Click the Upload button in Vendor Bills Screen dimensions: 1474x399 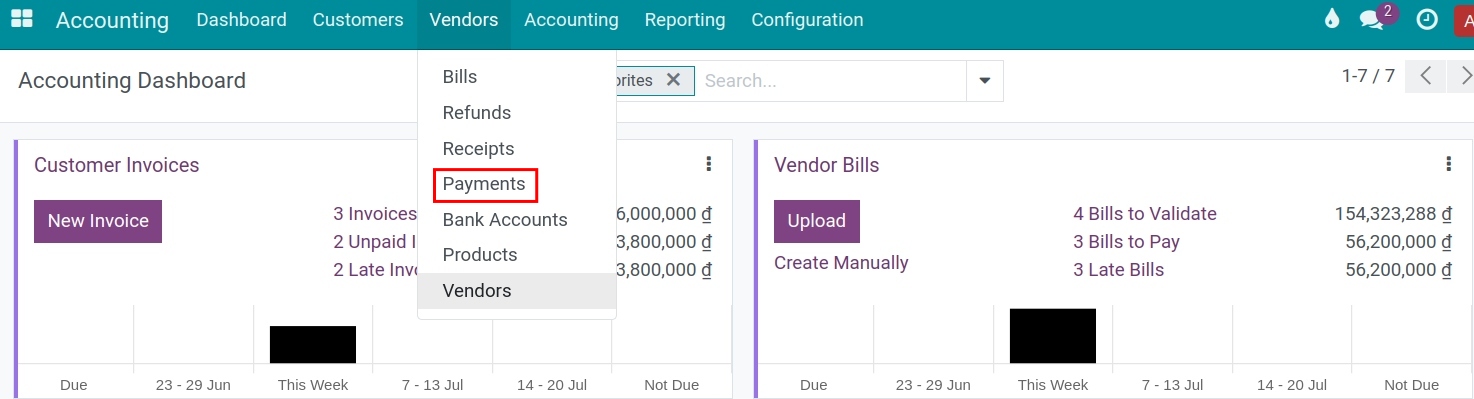click(817, 221)
